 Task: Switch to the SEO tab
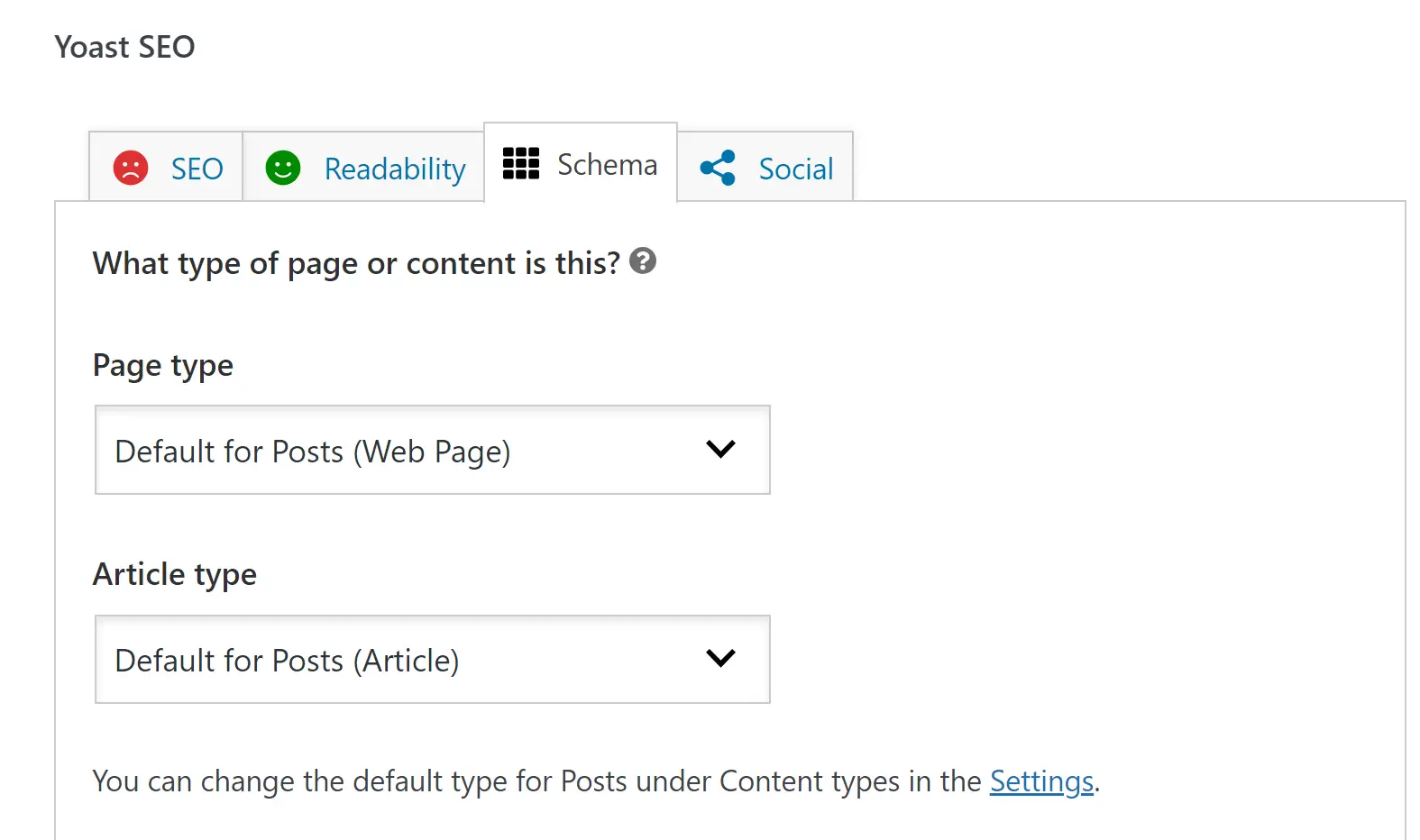tap(166, 168)
